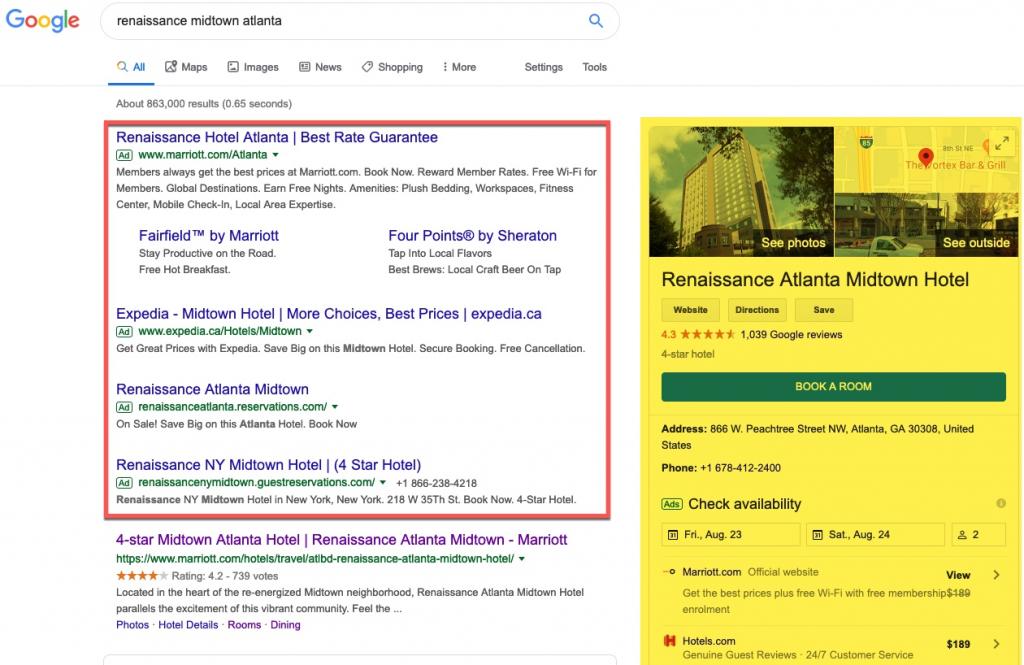Click the info icon beside Check availability
The height and width of the screenshot is (665, 1024).
1000,504
